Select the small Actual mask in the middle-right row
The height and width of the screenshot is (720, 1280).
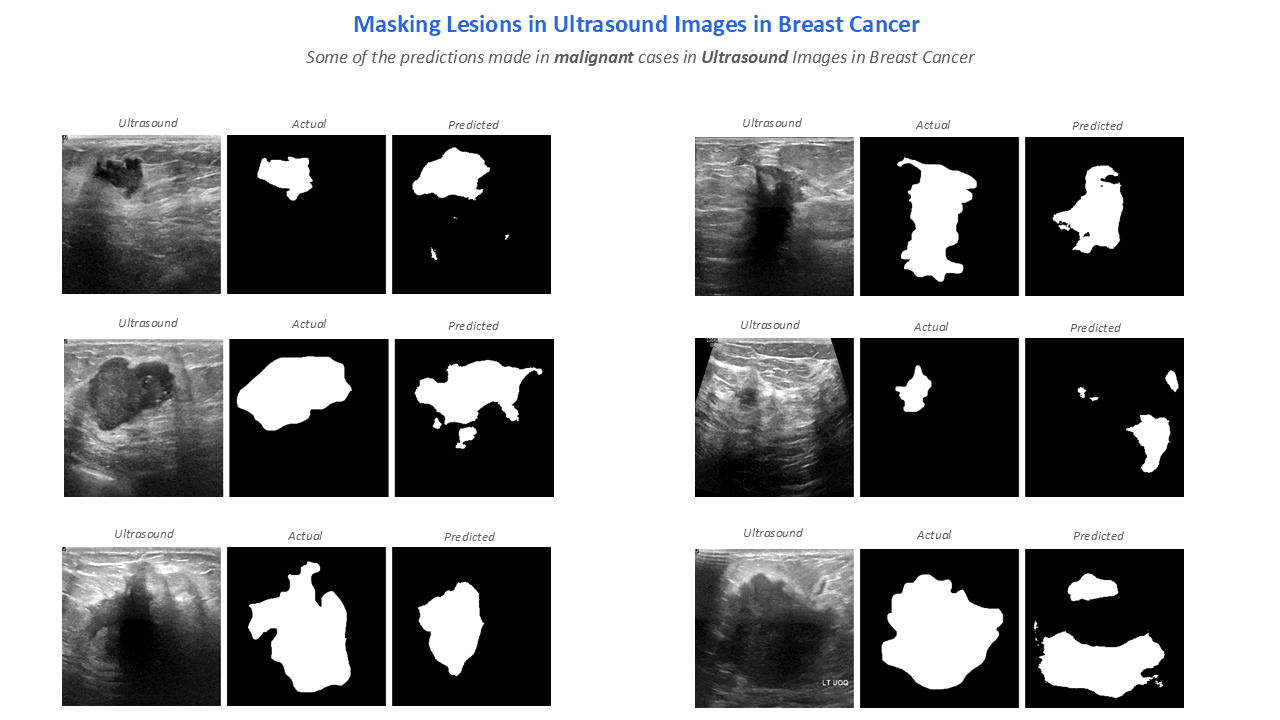[939, 417]
